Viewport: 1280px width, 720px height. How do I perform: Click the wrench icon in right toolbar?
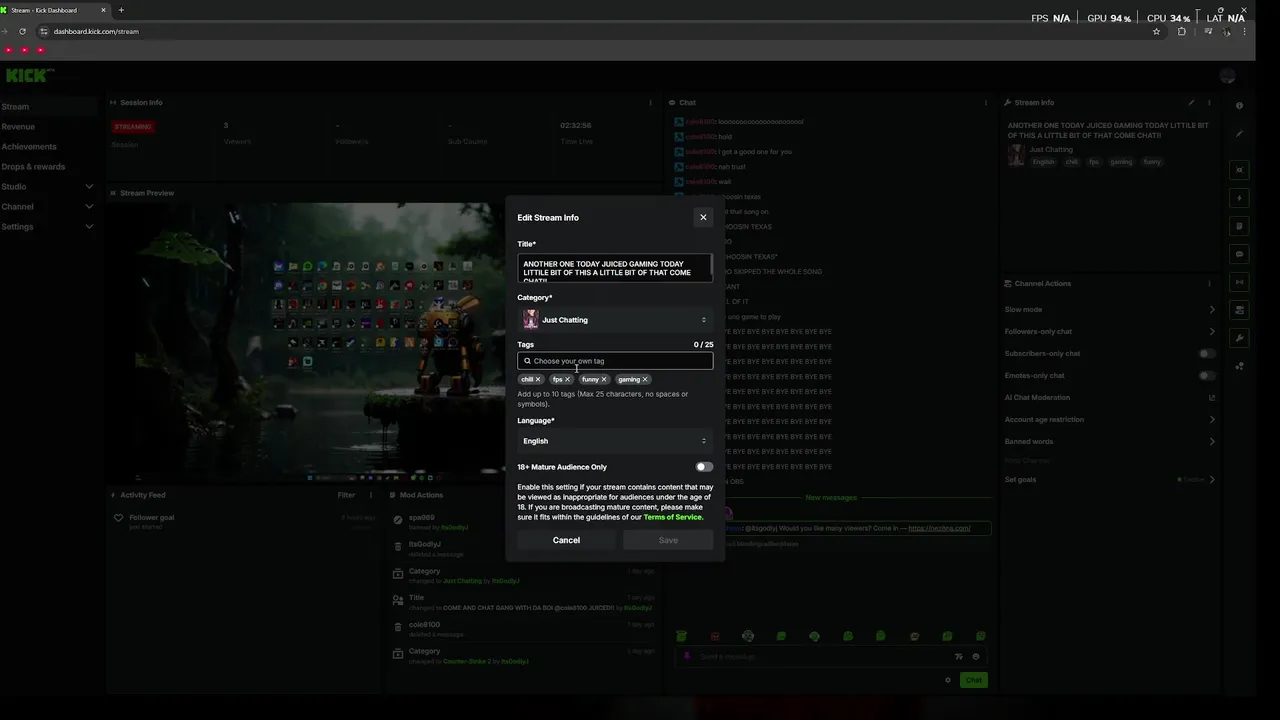[1239, 338]
